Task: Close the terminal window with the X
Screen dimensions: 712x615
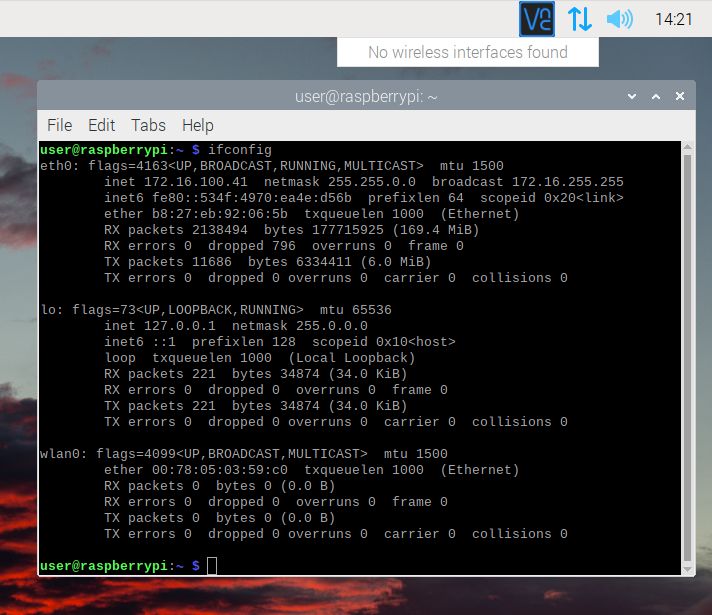Action: pos(680,96)
